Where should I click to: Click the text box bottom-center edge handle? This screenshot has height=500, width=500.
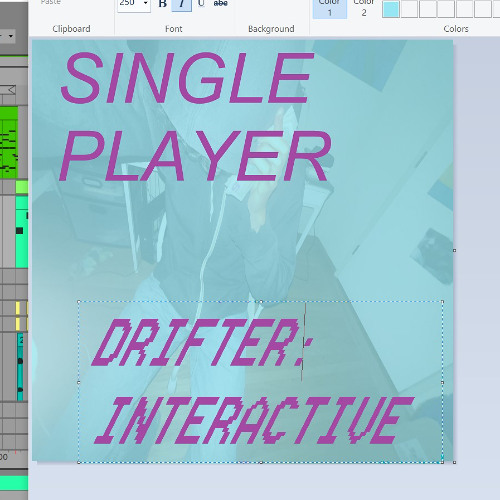(261, 462)
